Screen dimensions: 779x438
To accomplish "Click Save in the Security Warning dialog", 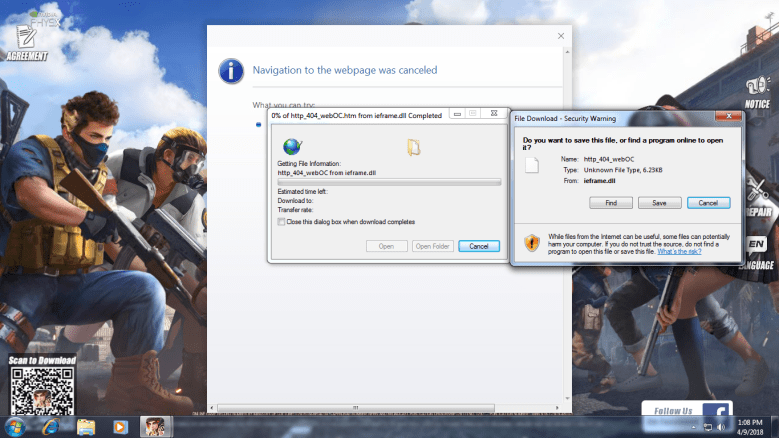I will (659, 203).
